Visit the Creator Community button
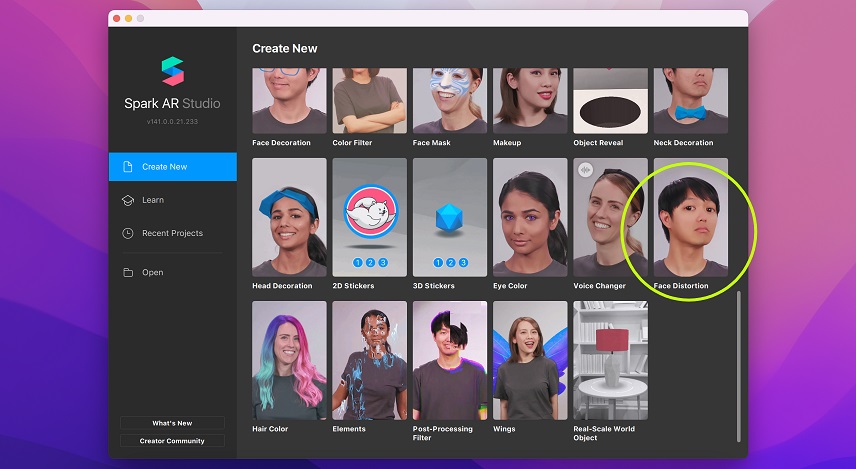Viewport: 856px width, 469px height. click(x=172, y=441)
